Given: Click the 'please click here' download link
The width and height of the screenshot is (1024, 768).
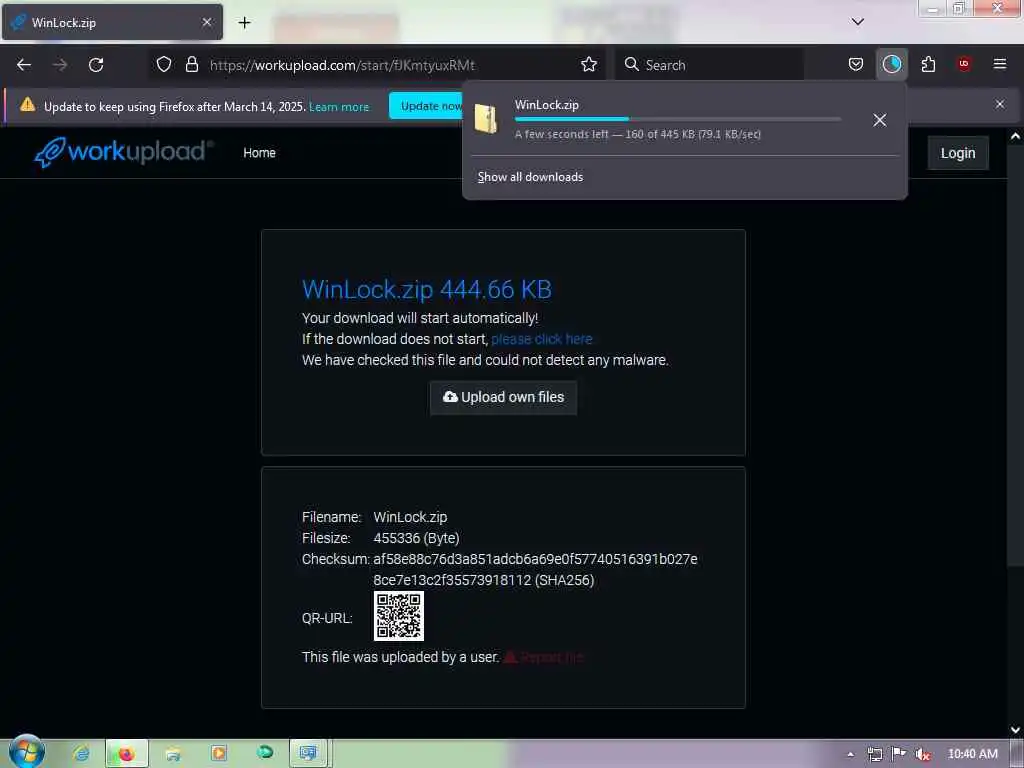Looking at the screenshot, I should [x=541, y=339].
